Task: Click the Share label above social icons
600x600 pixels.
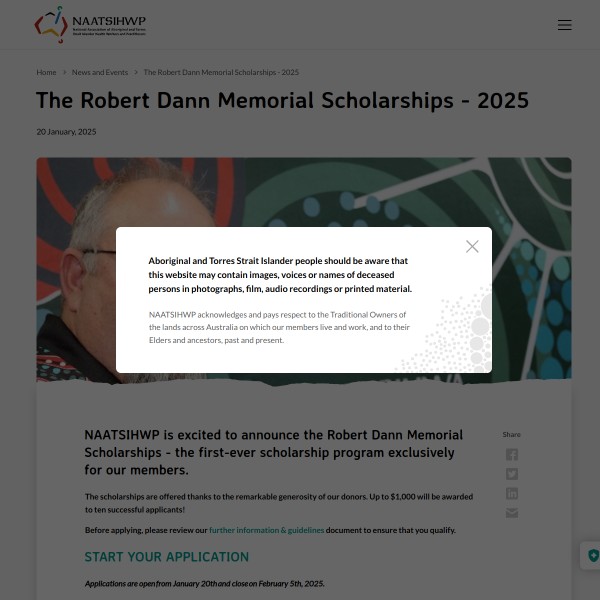Action: click(x=512, y=434)
